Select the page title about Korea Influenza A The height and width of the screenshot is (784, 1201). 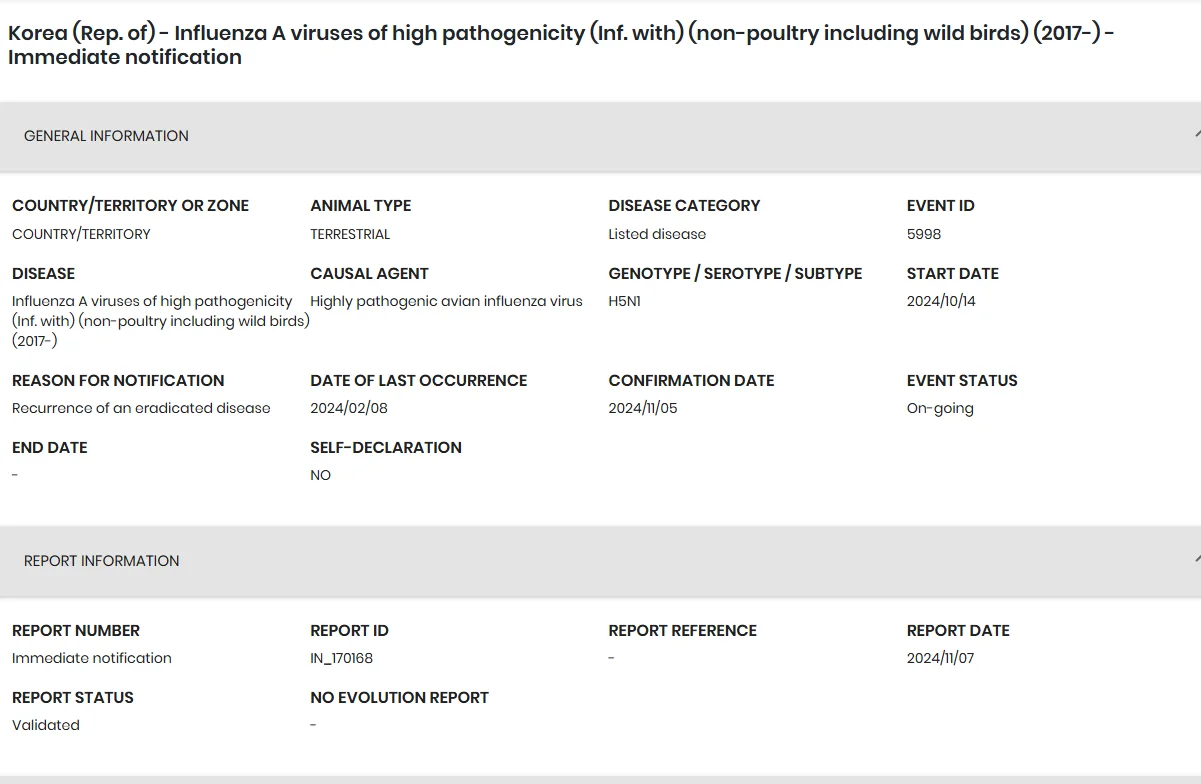[x=561, y=45]
